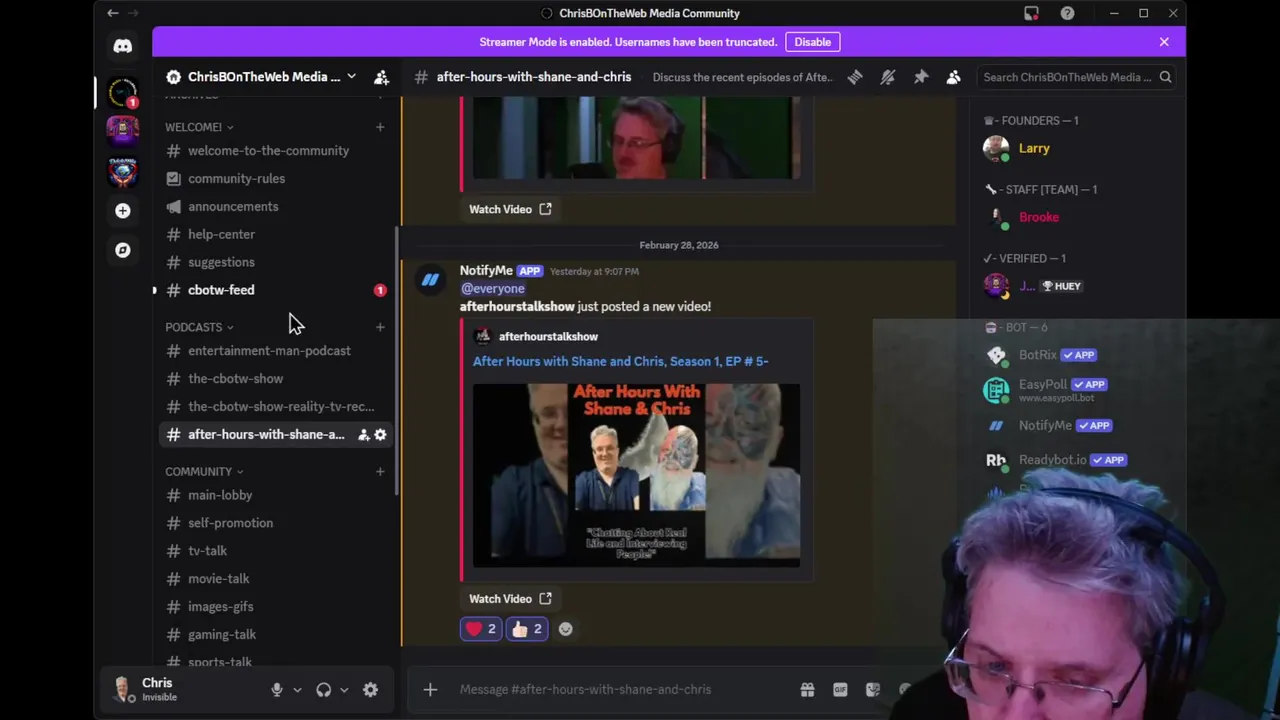Collapse the WELCOME! category

click(199, 127)
